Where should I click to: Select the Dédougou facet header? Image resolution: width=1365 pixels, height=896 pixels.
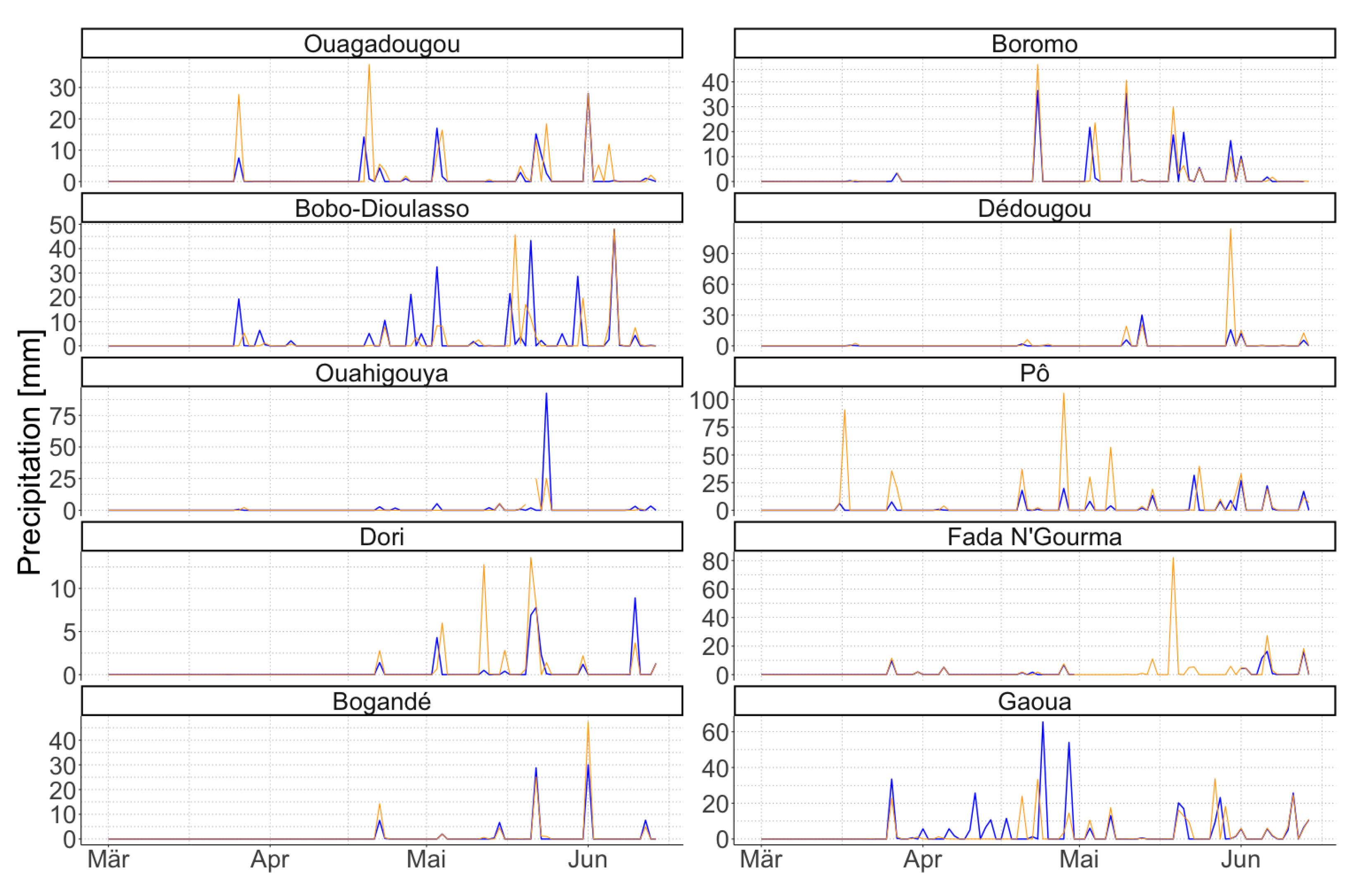[1034, 208]
